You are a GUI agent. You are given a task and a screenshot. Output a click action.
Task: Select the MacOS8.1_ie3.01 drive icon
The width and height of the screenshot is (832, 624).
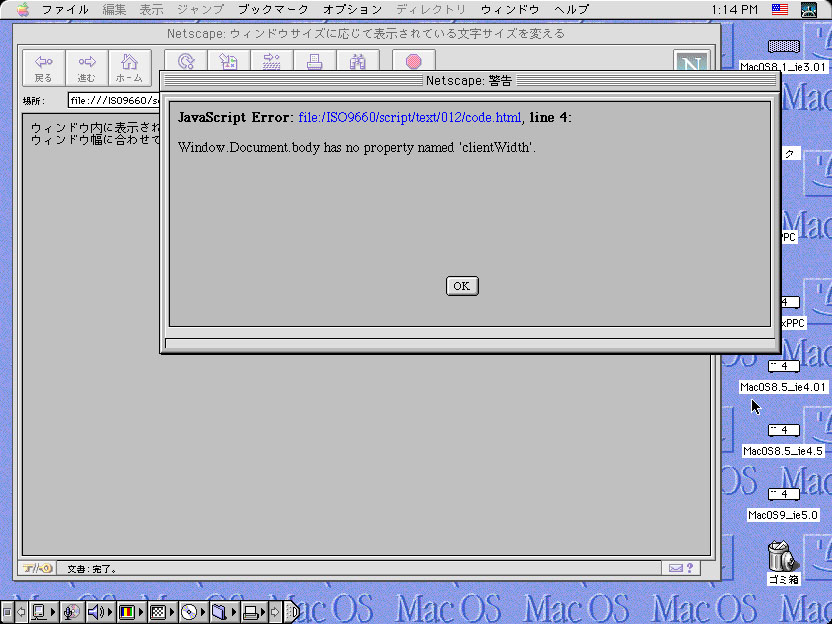pos(783,46)
